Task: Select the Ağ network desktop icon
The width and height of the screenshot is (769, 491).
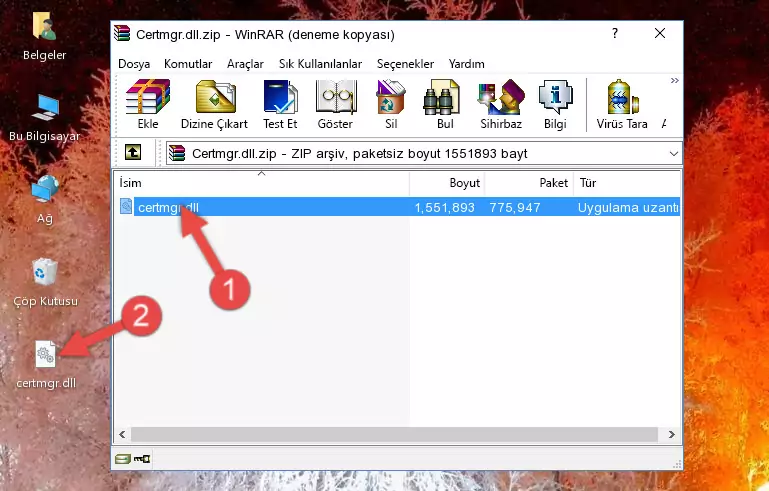Action: 45,200
